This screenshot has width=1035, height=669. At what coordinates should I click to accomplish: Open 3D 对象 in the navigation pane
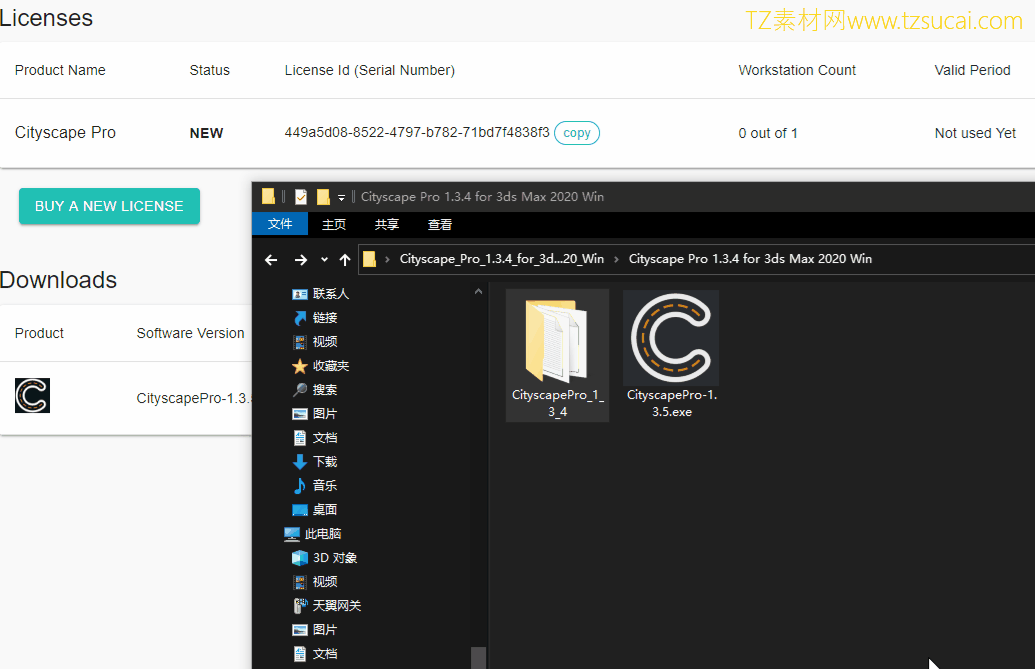point(325,558)
